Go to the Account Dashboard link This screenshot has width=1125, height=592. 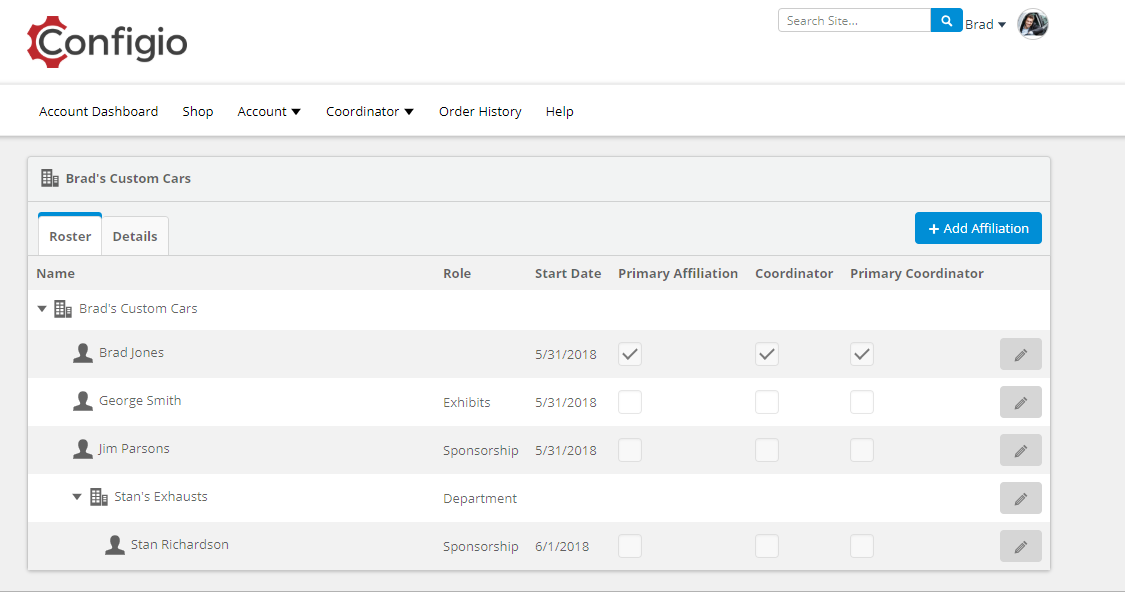pyautogui.click(x=98, y=111)
